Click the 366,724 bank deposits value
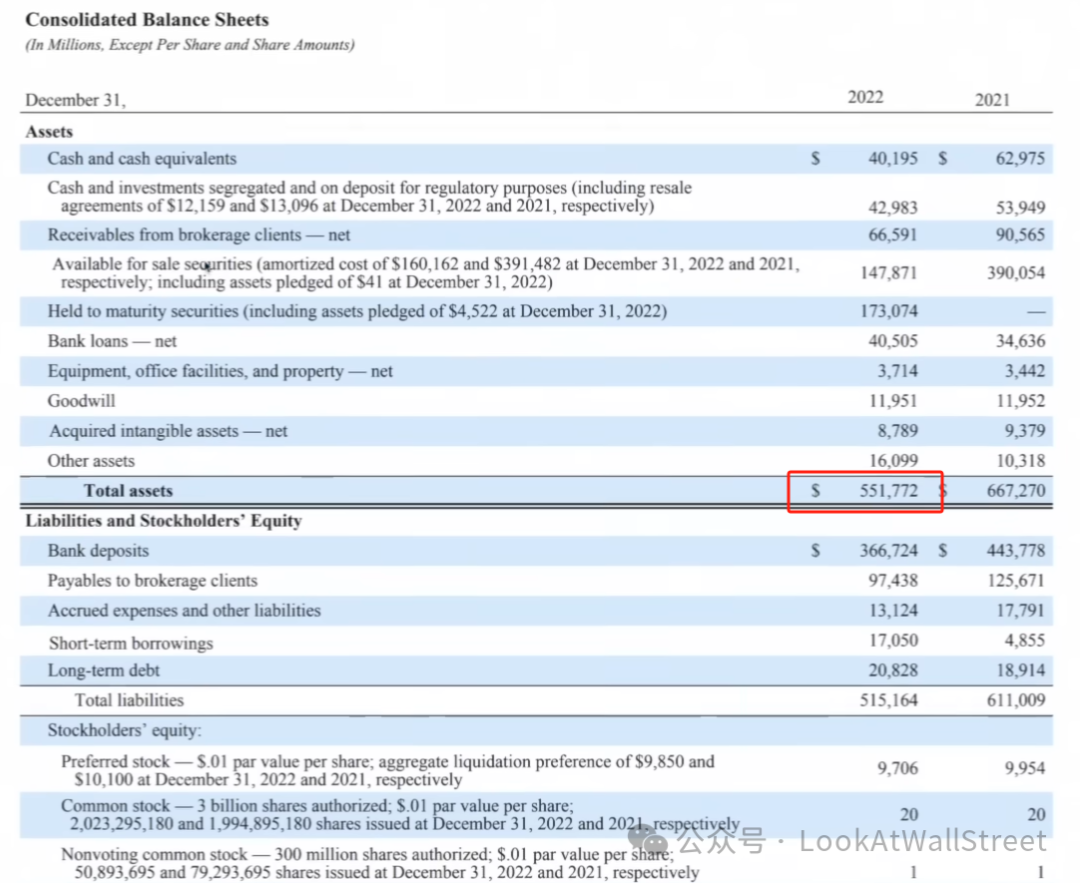 point(889,551)
